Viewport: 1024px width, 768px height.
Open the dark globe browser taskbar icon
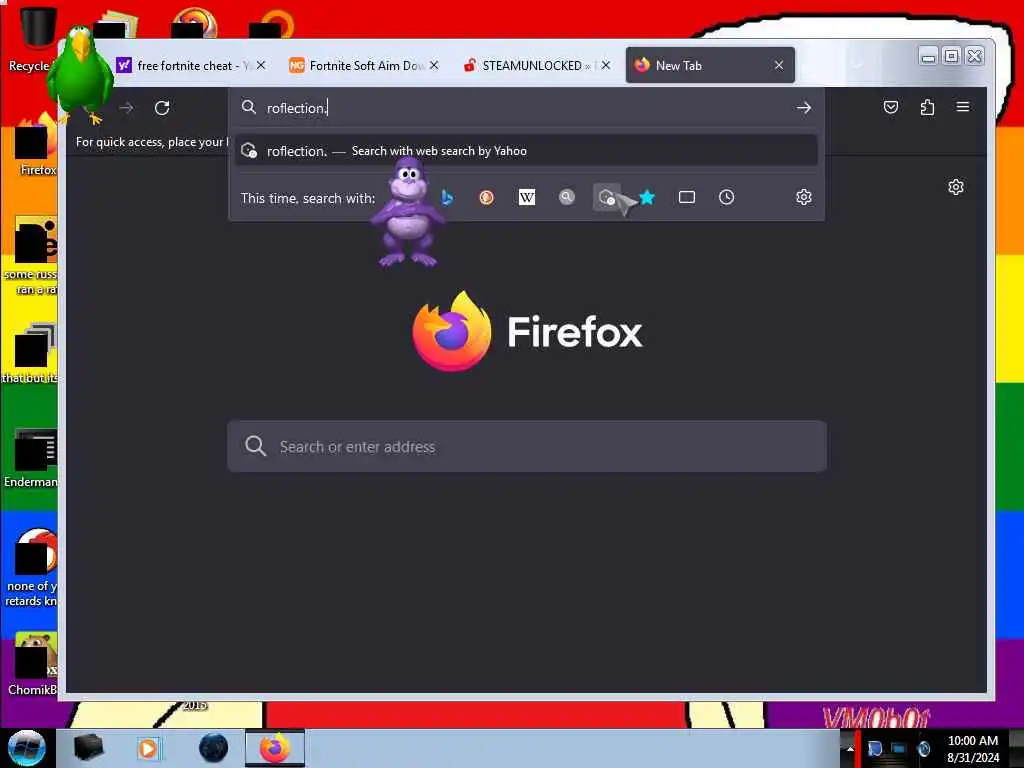[x=213, y=748]
